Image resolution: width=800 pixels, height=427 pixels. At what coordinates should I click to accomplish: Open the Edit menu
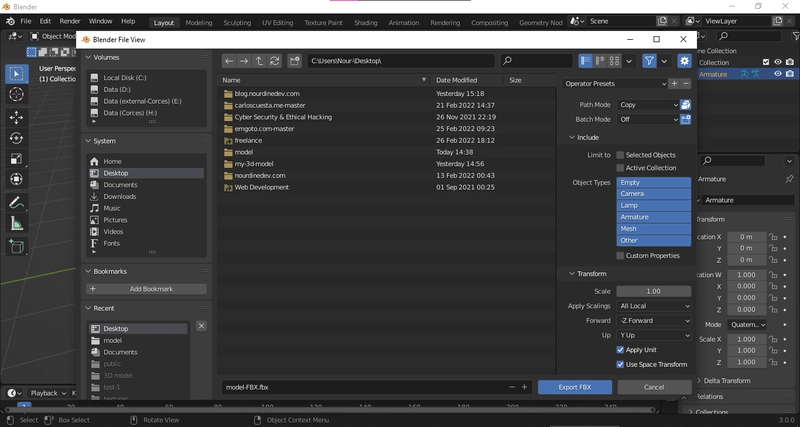coord(45,21)
